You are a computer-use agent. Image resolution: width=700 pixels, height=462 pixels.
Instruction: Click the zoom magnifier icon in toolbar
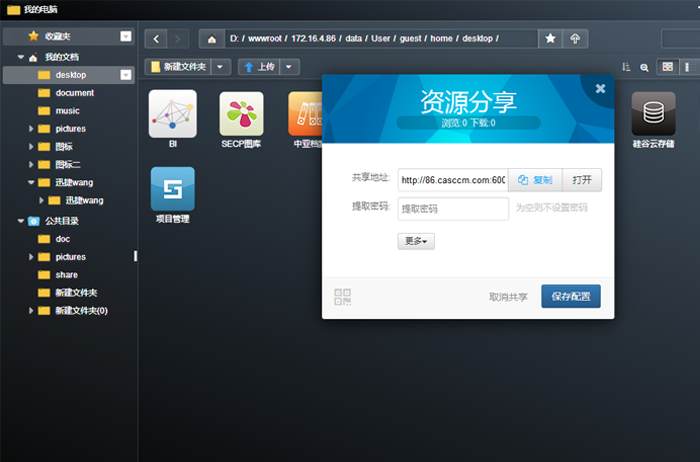coord(644,67)
